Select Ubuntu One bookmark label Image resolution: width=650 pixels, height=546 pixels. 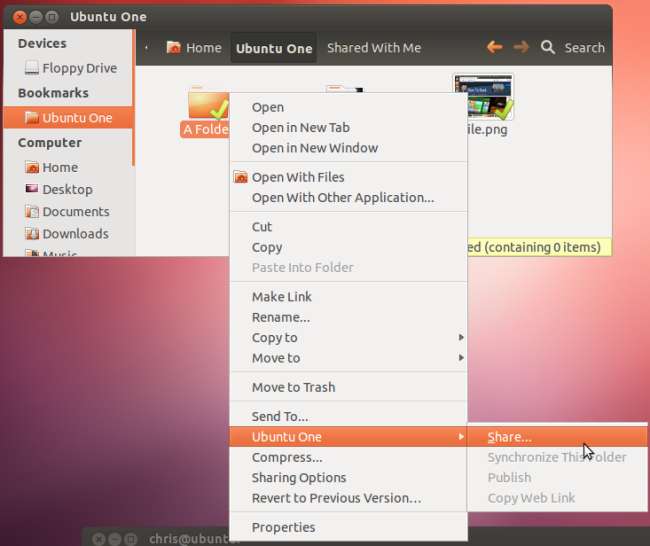click(x=77, y=118)
